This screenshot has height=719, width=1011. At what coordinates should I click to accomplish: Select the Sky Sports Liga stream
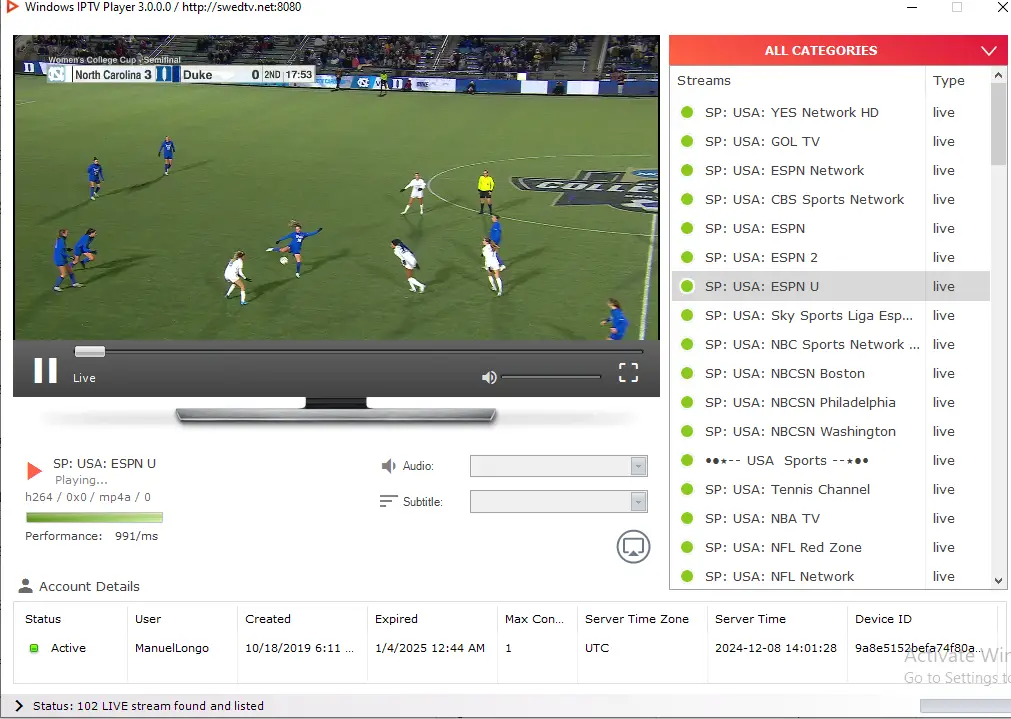pos(830,315)
